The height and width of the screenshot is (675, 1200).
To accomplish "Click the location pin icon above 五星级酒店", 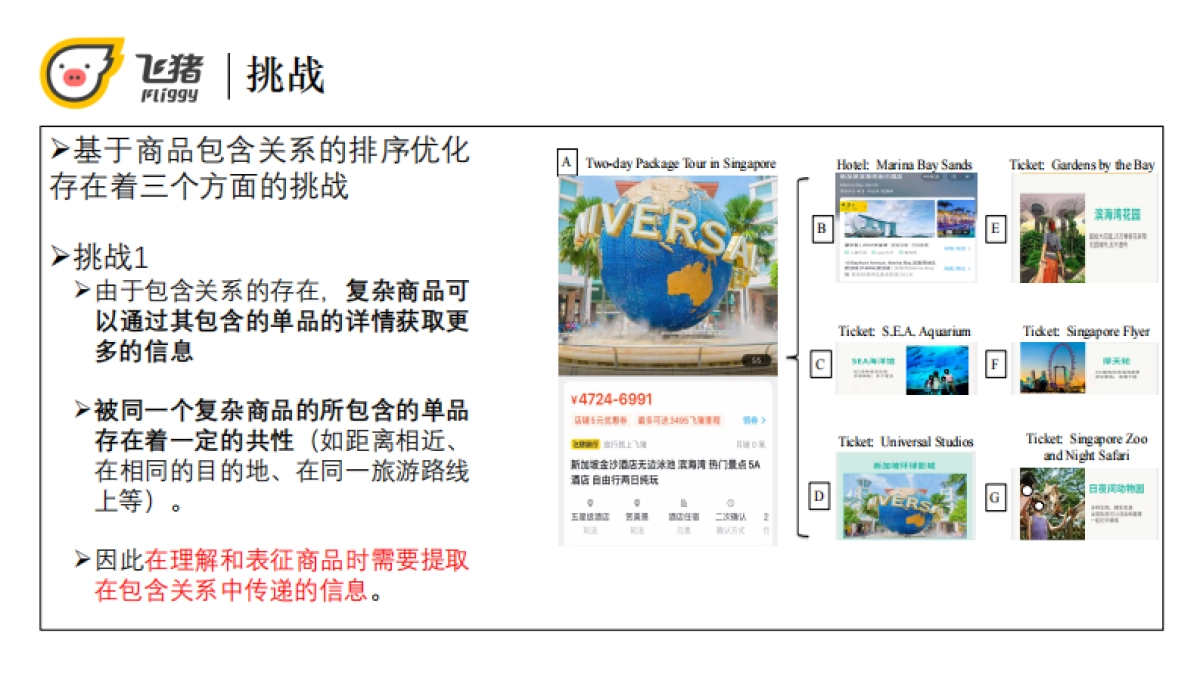I will tap(589, 503).
